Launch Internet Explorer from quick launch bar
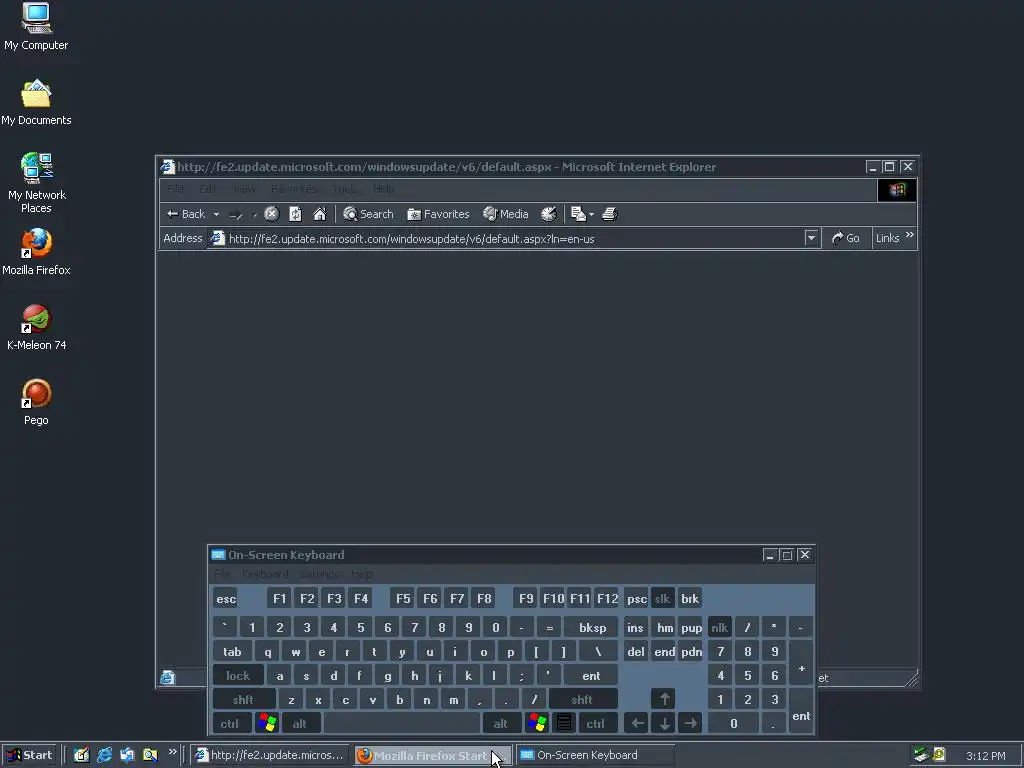This screenshot has height=768, width=1024. tap(104, 755)
